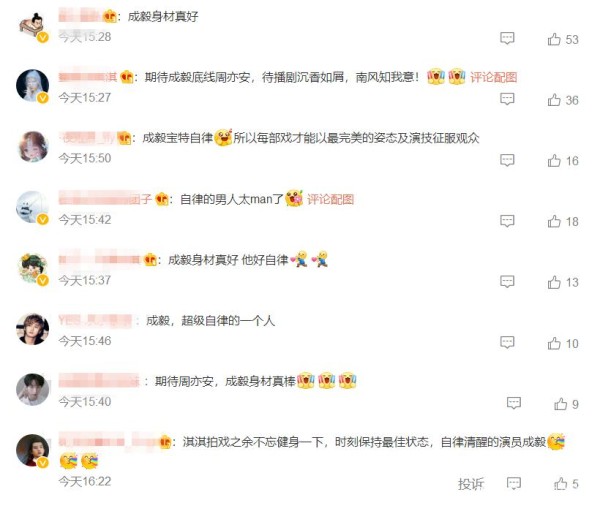The width and height of the screenshot is (600, 511).
Task: Reply to the 15:42 comment
Action: tap(507, 221)
